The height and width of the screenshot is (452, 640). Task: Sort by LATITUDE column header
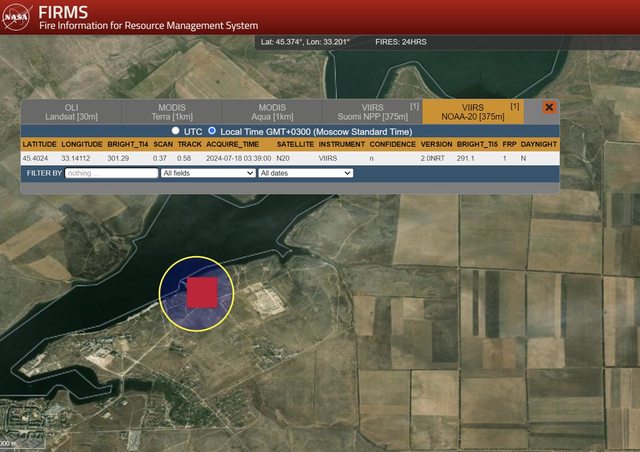[x=38, y=144]
